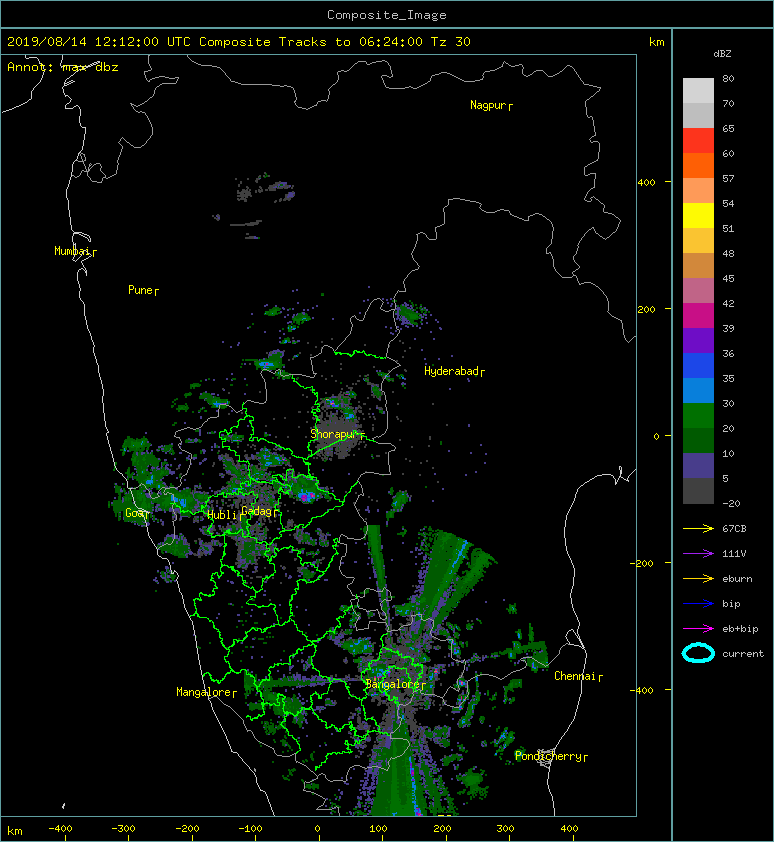Click the 'Tz 30' text in header
774x842 pixels.
(451, 42)
